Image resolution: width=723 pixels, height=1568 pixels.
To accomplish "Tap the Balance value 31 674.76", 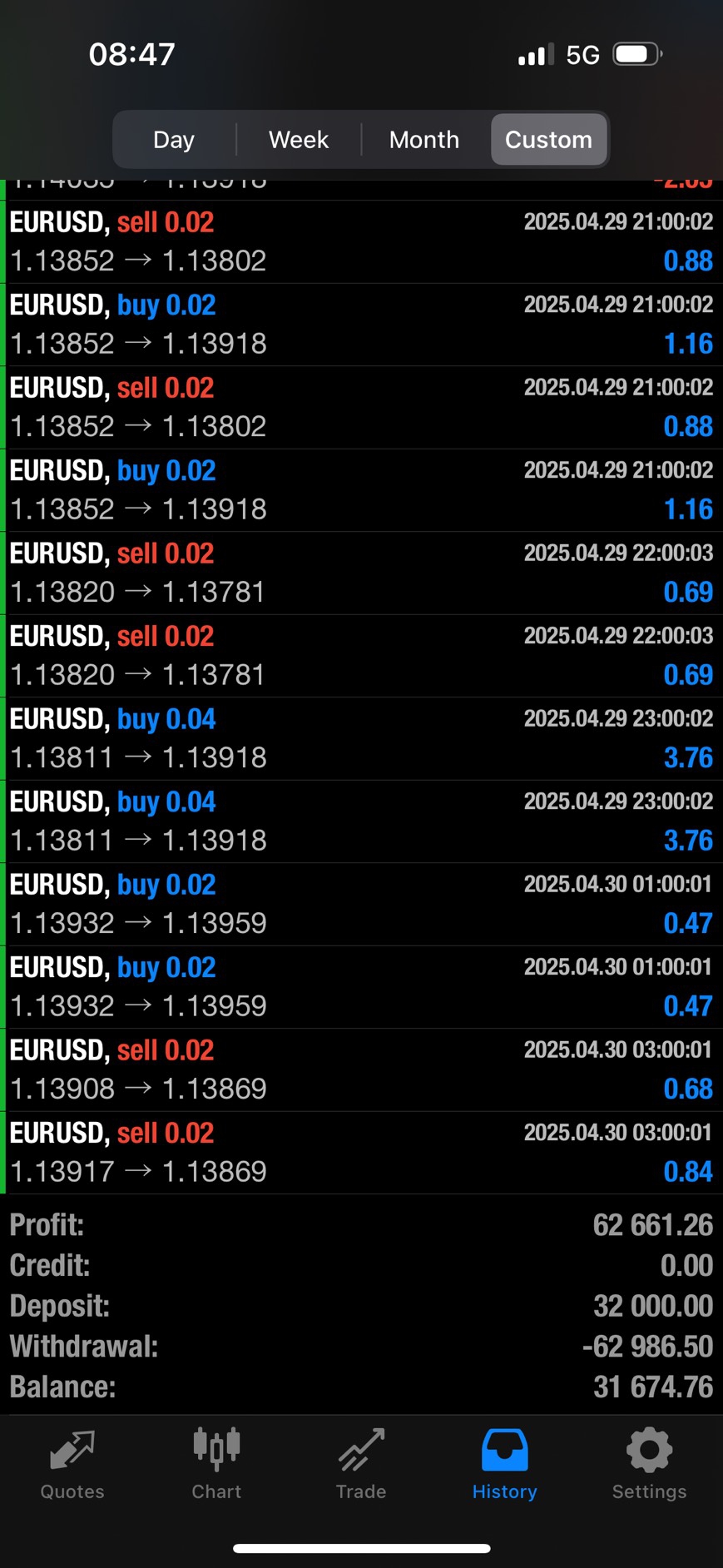I will (653, 1387).
